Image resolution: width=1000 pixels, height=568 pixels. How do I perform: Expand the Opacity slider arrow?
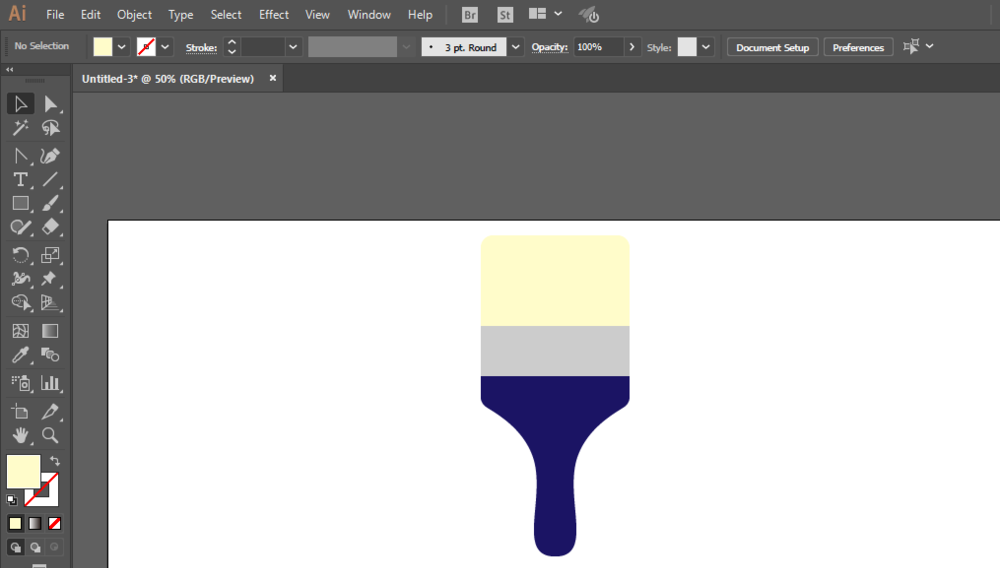pyautogui.click(x=632, y=47)
